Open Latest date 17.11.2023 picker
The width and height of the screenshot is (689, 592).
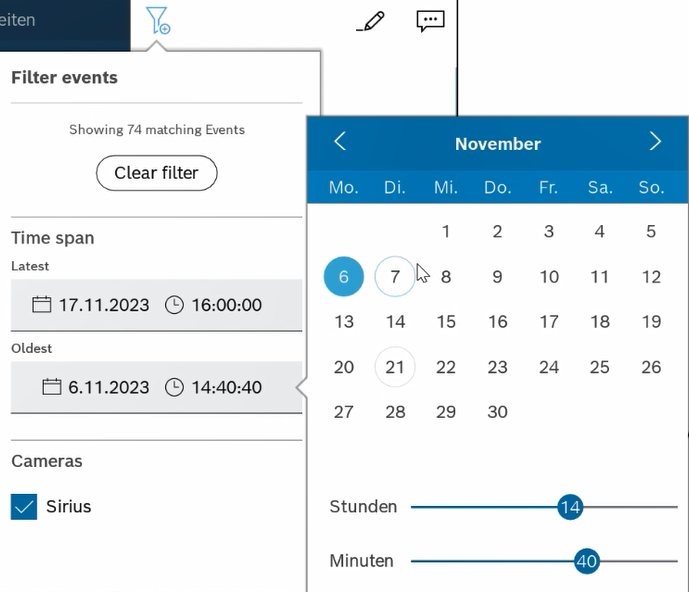coord(103,305)
